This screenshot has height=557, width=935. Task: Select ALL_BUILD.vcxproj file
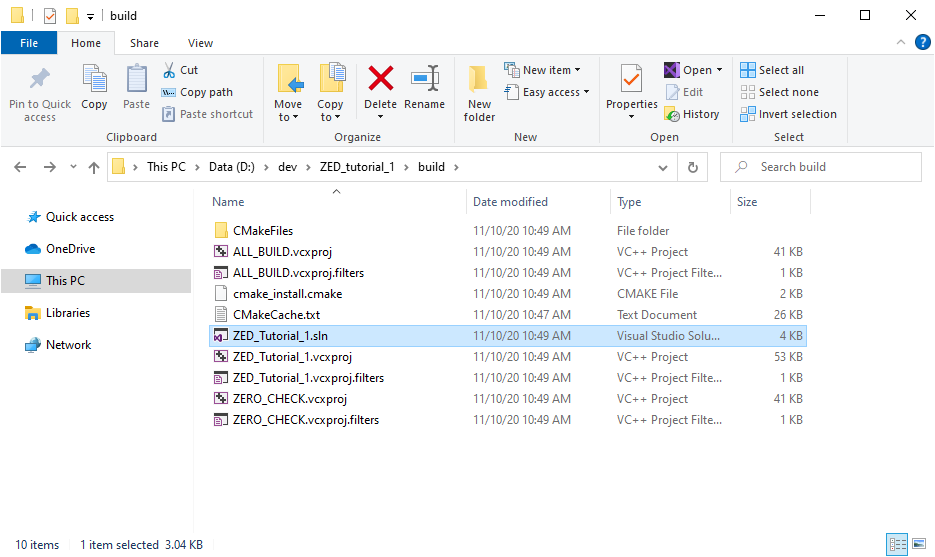(507, 252)
